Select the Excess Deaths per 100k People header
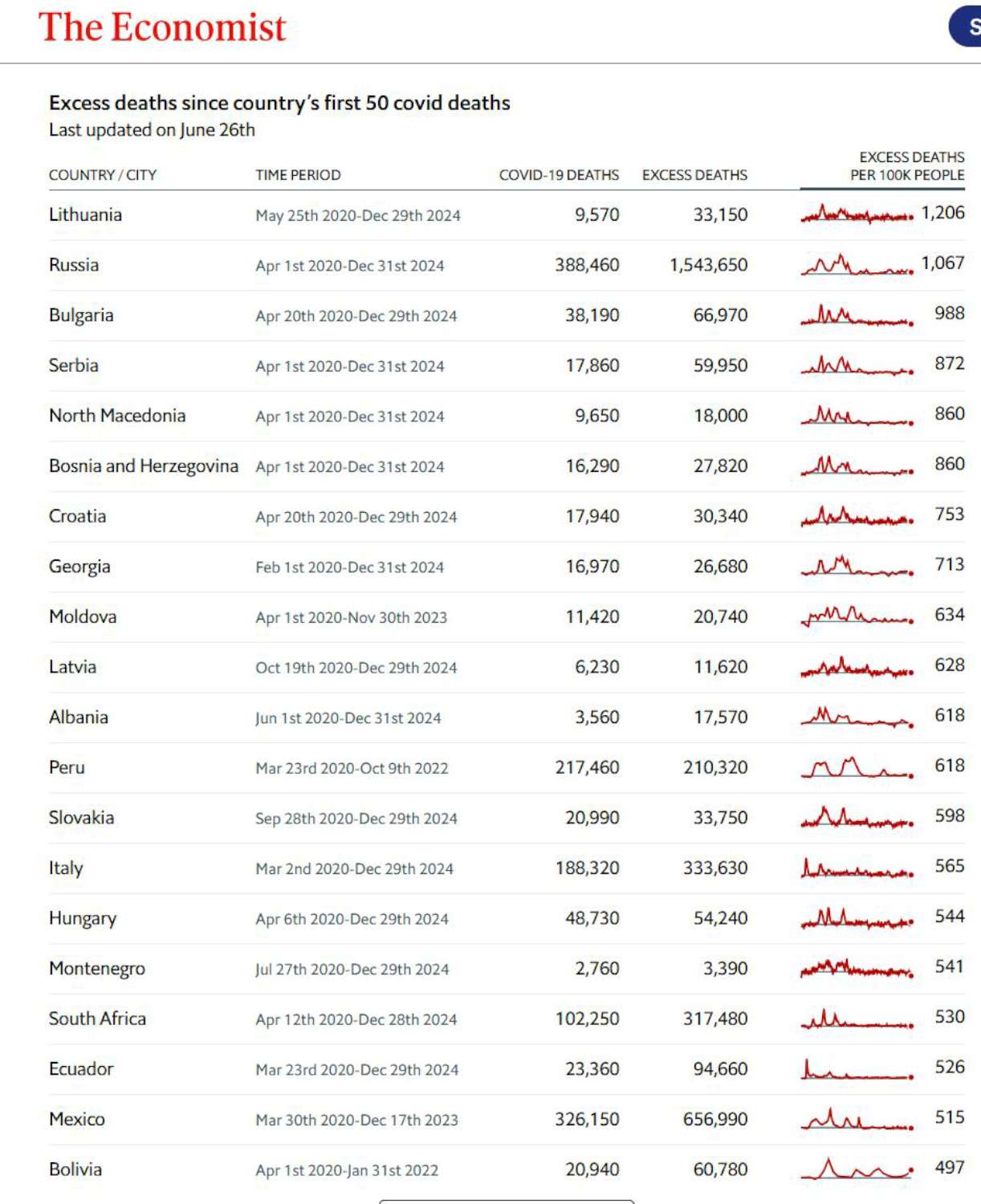Viewport: 981px width, 1204px height. tap(907, 166)
